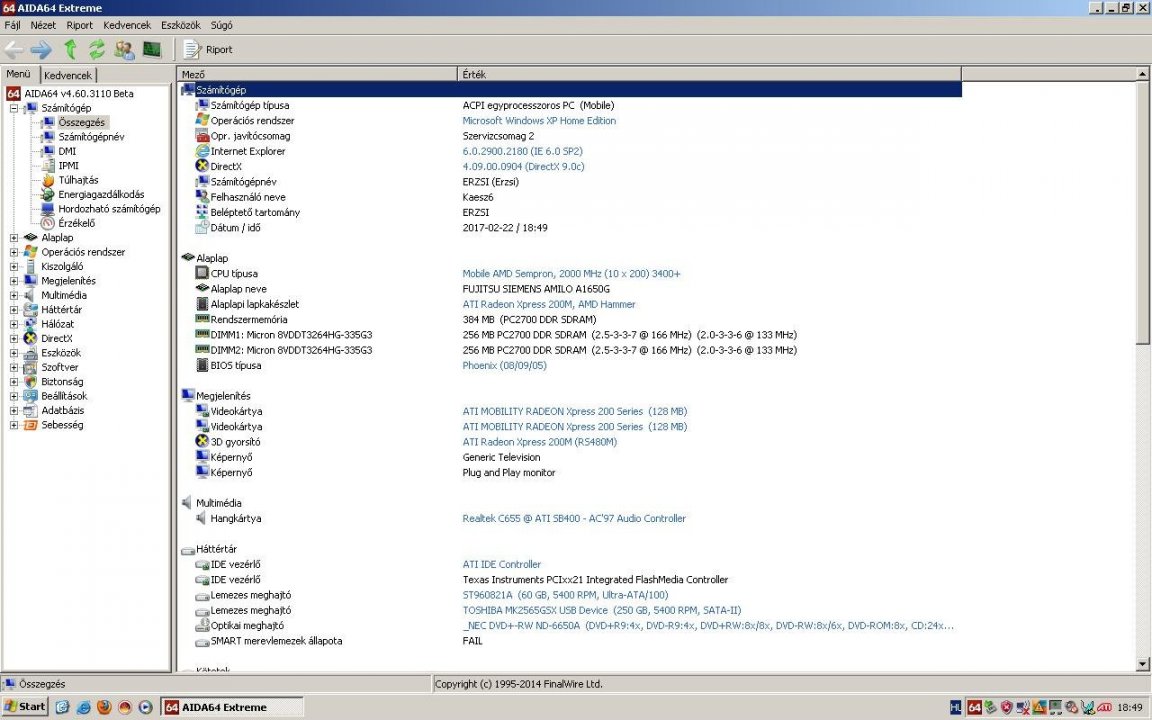Click the scroll up arrow of list
The image size is (1152, 720).
(x=1142, y=73)
